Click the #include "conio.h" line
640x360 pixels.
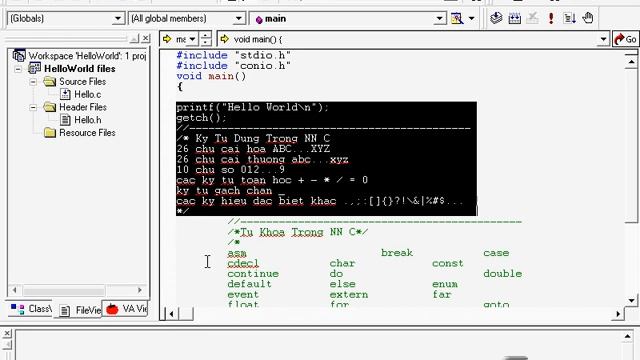tap(233, 65)
